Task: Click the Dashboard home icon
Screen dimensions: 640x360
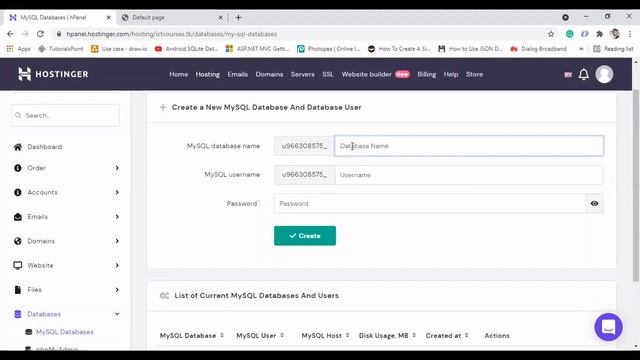Action: (18, 147)
